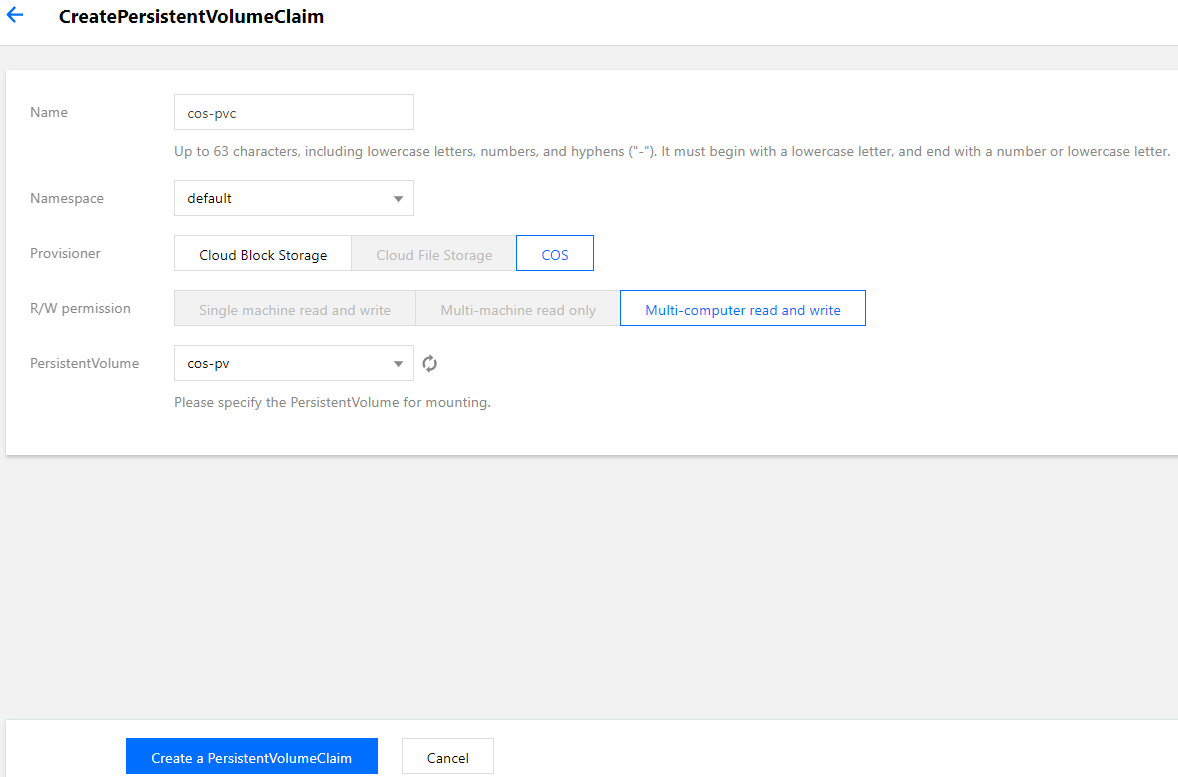Choose Multi-computer read and write permission

(742, 308)
